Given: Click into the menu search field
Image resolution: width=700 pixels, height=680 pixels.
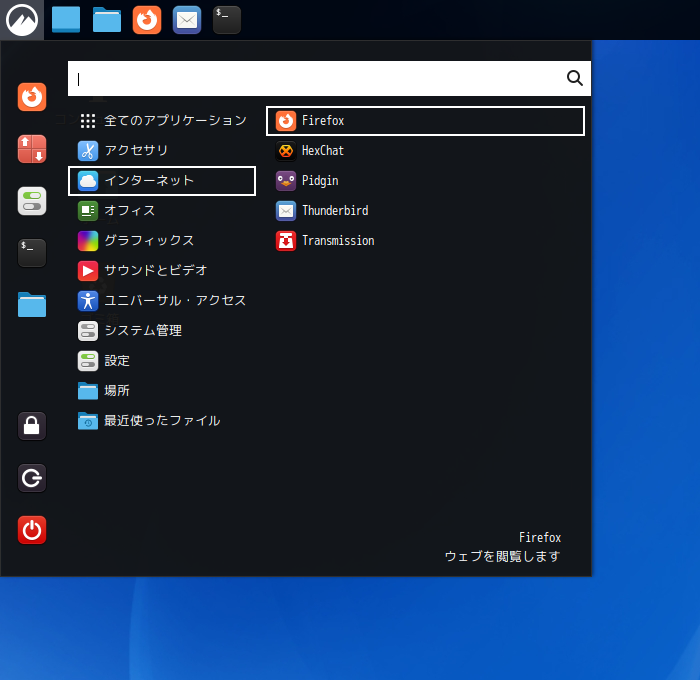Looking at the screenshot, I should 329,79.
